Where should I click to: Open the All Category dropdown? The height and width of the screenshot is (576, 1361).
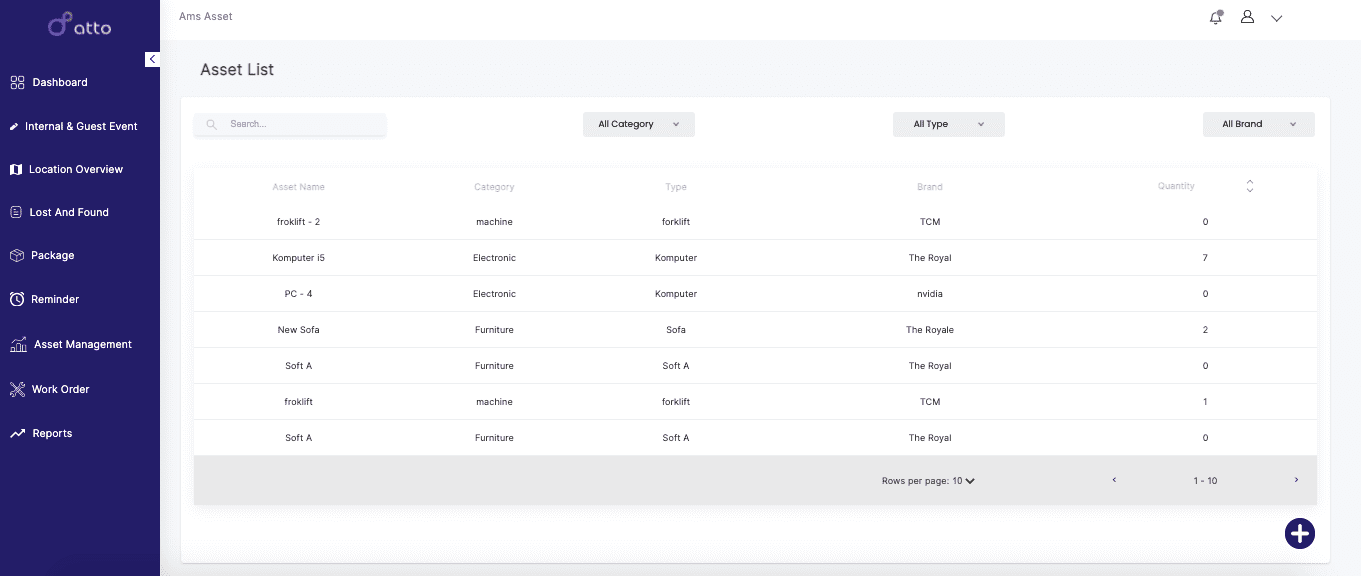639,124
